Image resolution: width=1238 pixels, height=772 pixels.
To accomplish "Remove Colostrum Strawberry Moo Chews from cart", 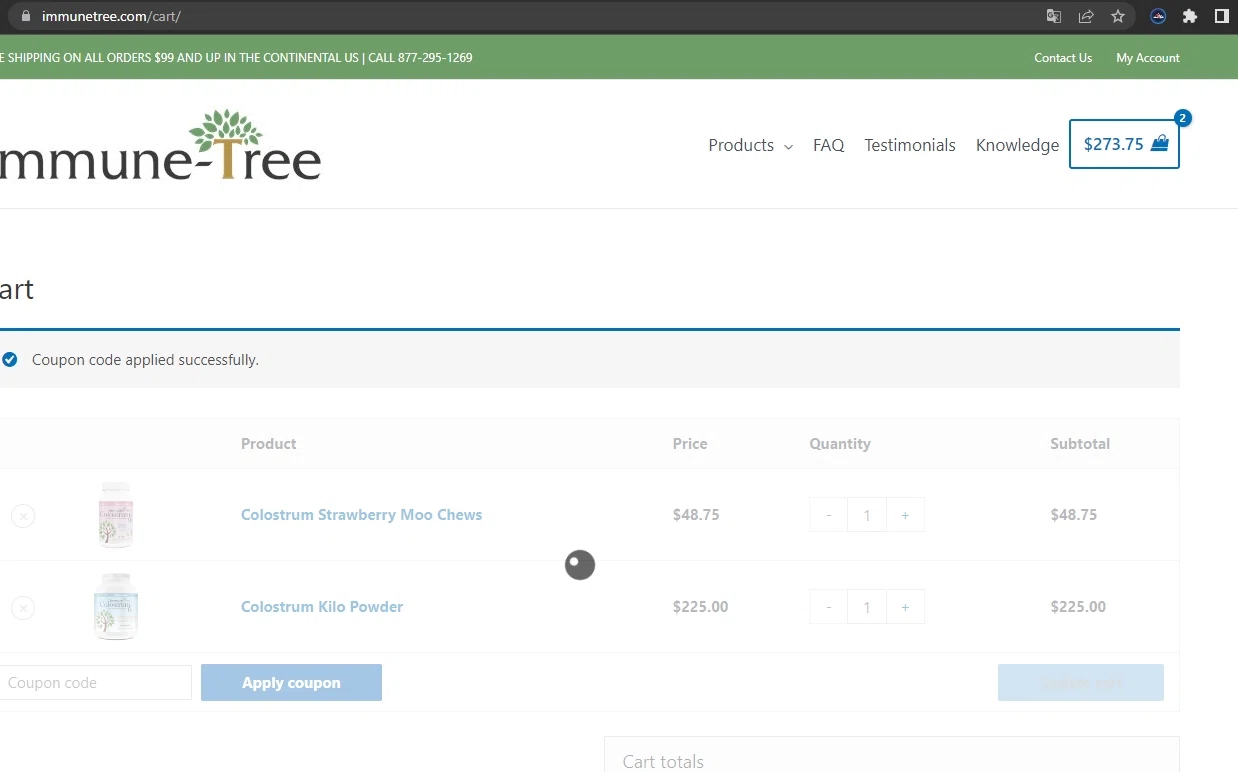I will (23, 516).
